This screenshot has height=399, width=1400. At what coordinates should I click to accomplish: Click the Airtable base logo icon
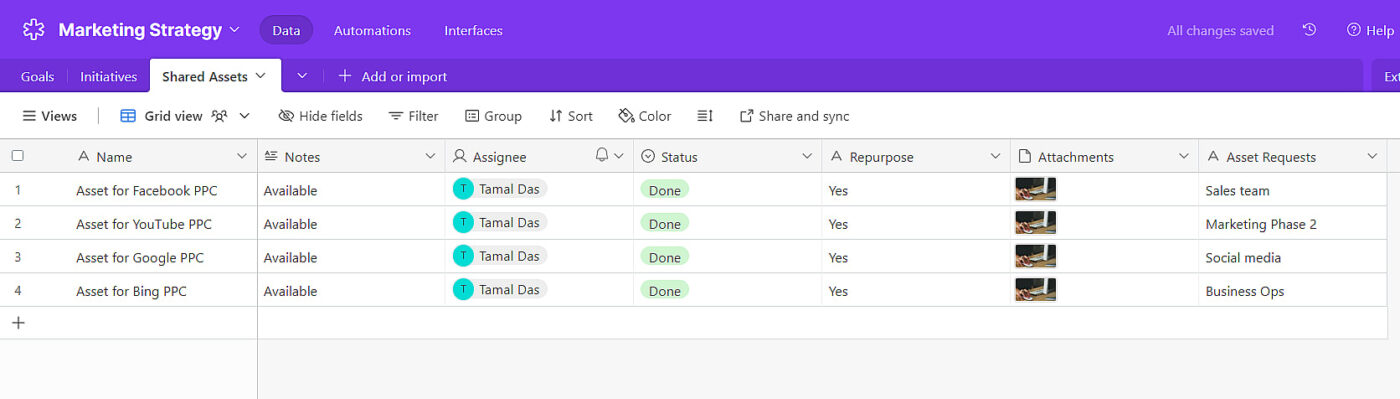point(34,30)
